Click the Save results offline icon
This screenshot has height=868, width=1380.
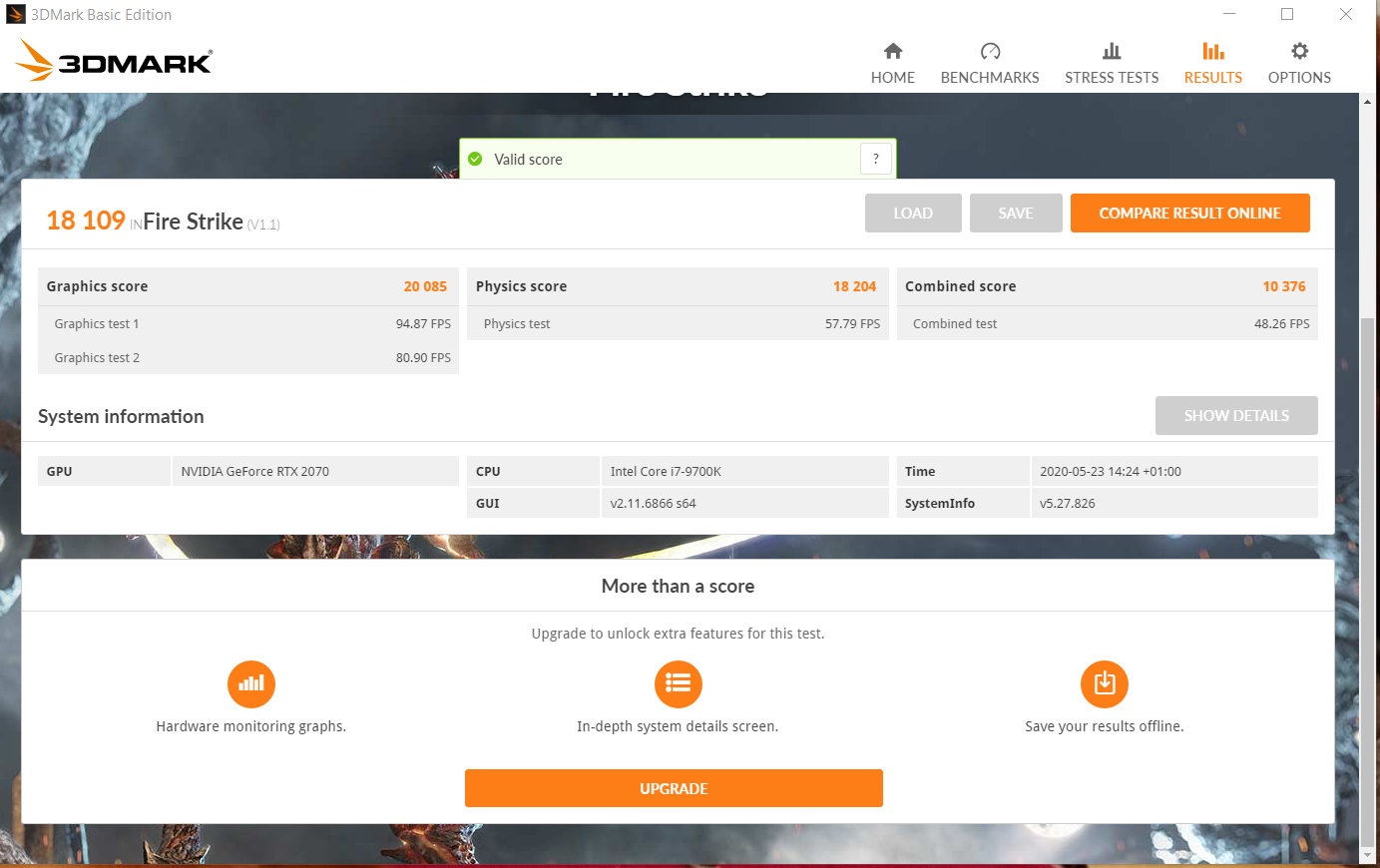point(1105,684)
